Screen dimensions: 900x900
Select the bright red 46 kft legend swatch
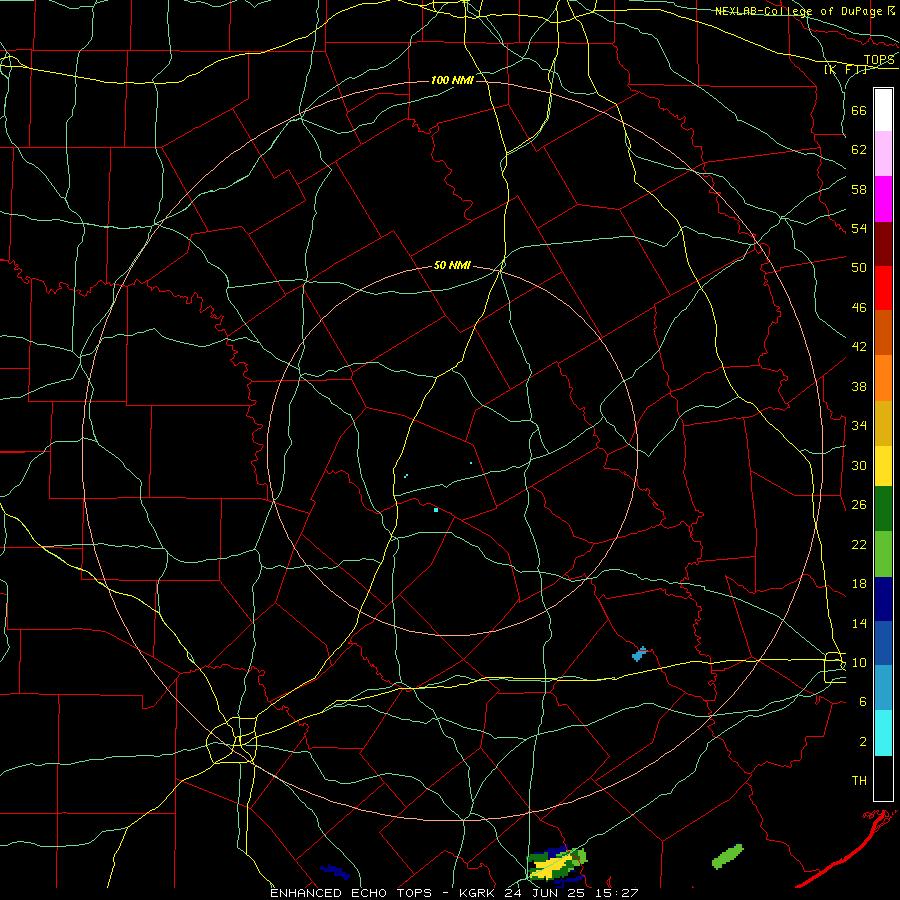883,288
